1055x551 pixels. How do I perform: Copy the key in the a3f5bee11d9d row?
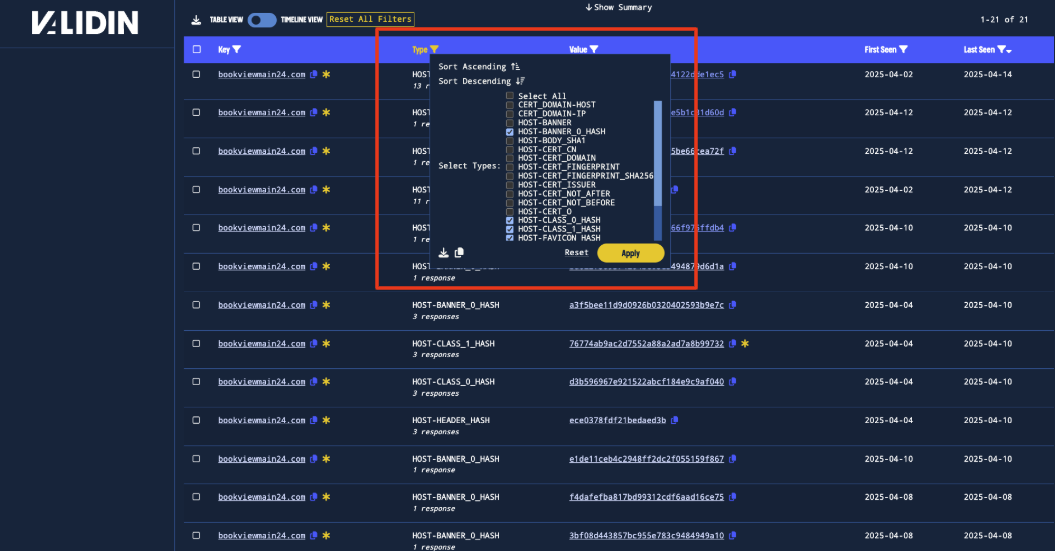[314, 305]
